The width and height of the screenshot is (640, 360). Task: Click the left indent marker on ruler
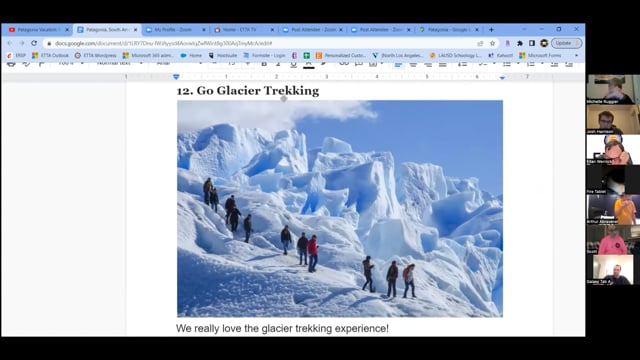pyautogui.click(x=176, y=77)
